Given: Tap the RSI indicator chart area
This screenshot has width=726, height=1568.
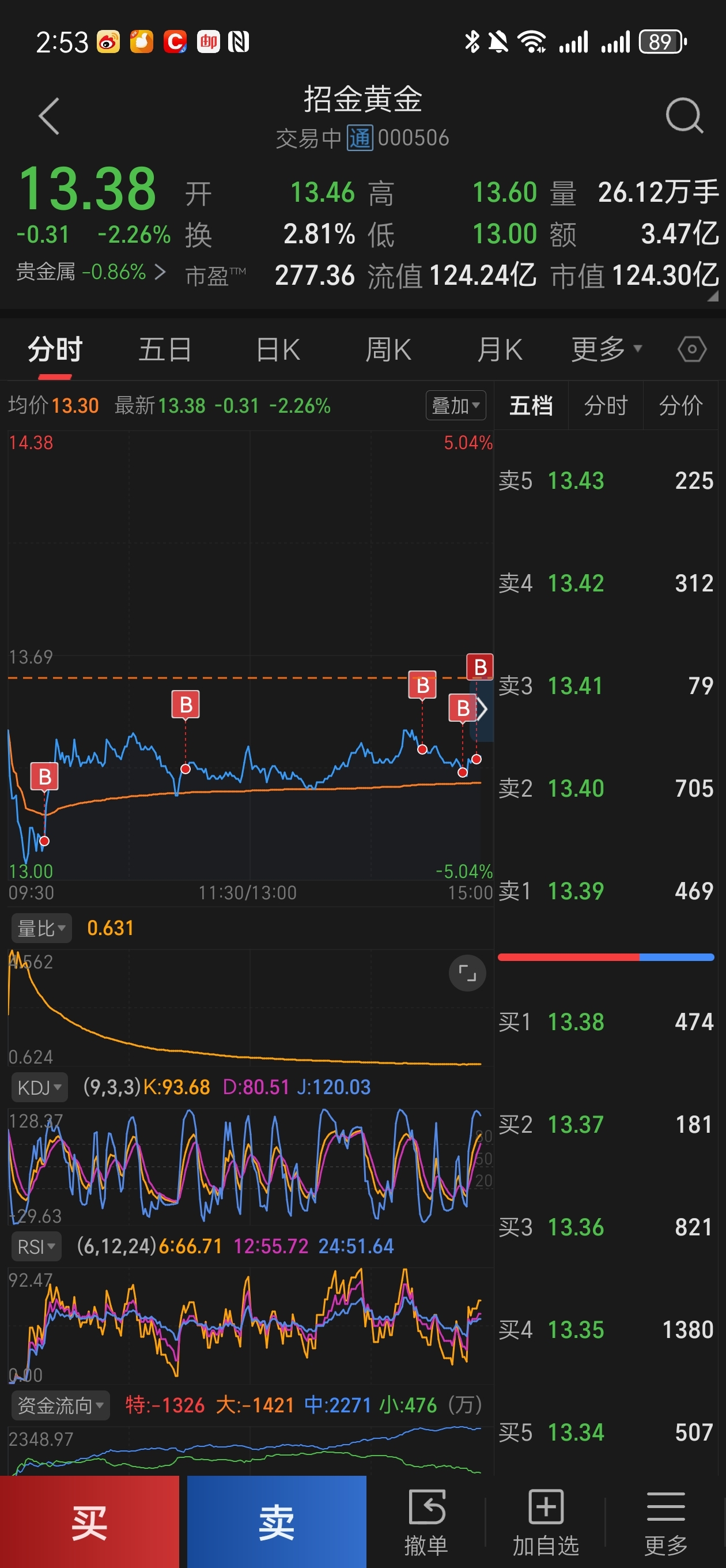Looking at the screenshot, I should (x=249, y=1325).
